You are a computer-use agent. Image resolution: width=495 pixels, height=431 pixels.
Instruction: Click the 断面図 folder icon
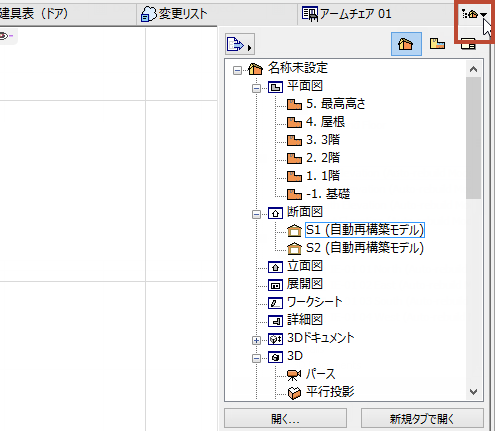click(275, 213)
